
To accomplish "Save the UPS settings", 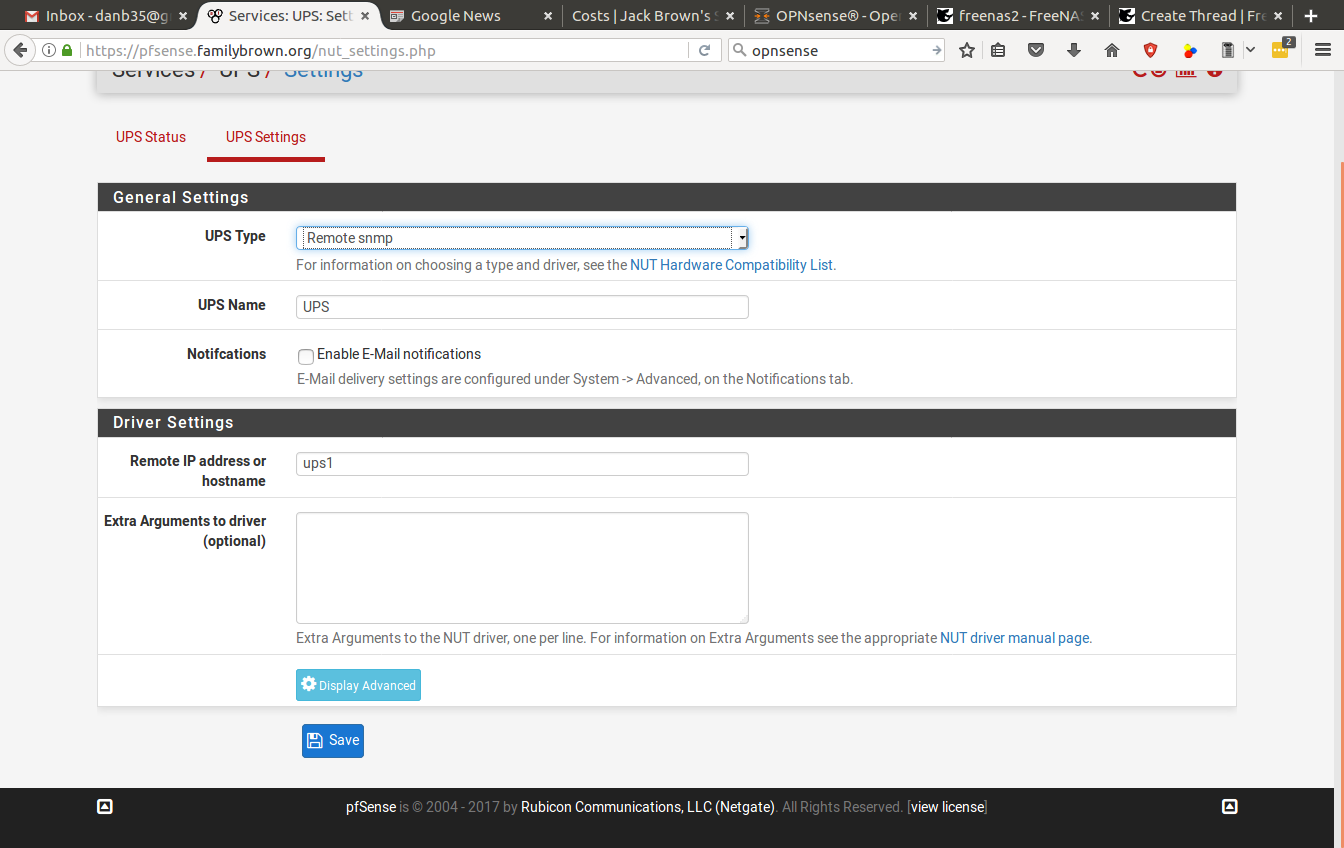I will pos(333,741).
